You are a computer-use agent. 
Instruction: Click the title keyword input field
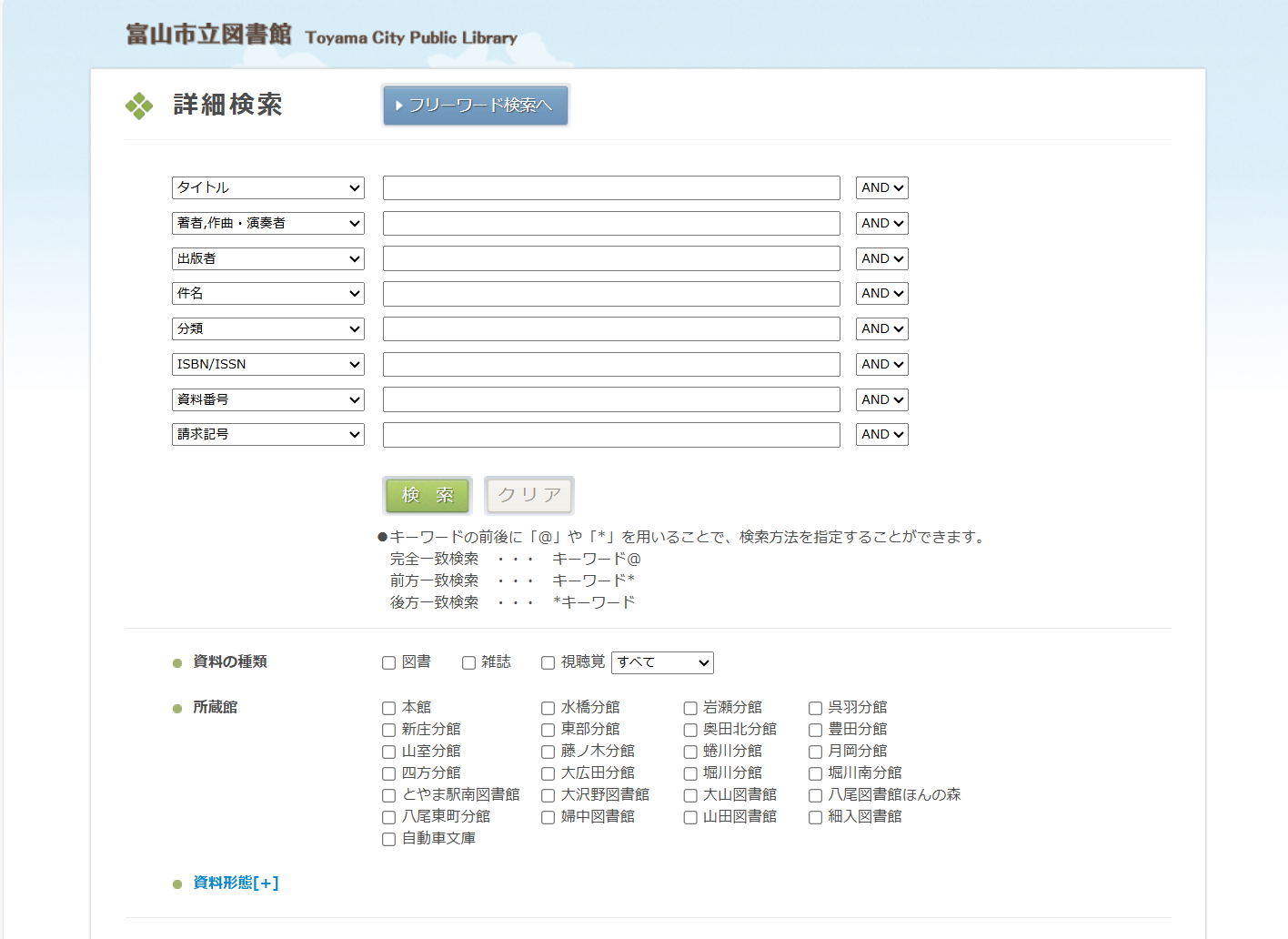pyautogui.click(x=611, y=188)
